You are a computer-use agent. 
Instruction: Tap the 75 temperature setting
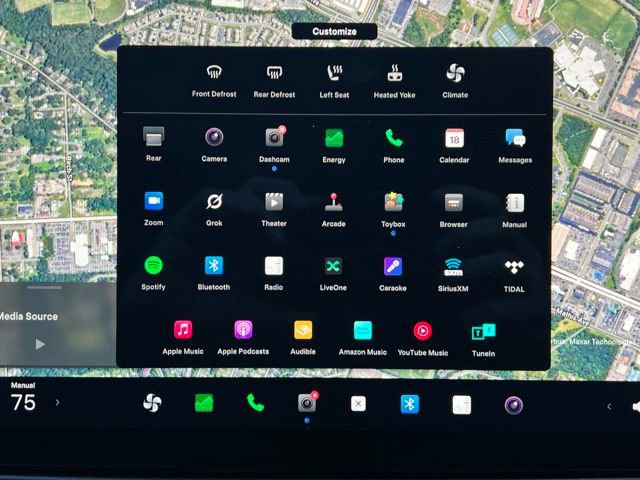click(23, 403)
